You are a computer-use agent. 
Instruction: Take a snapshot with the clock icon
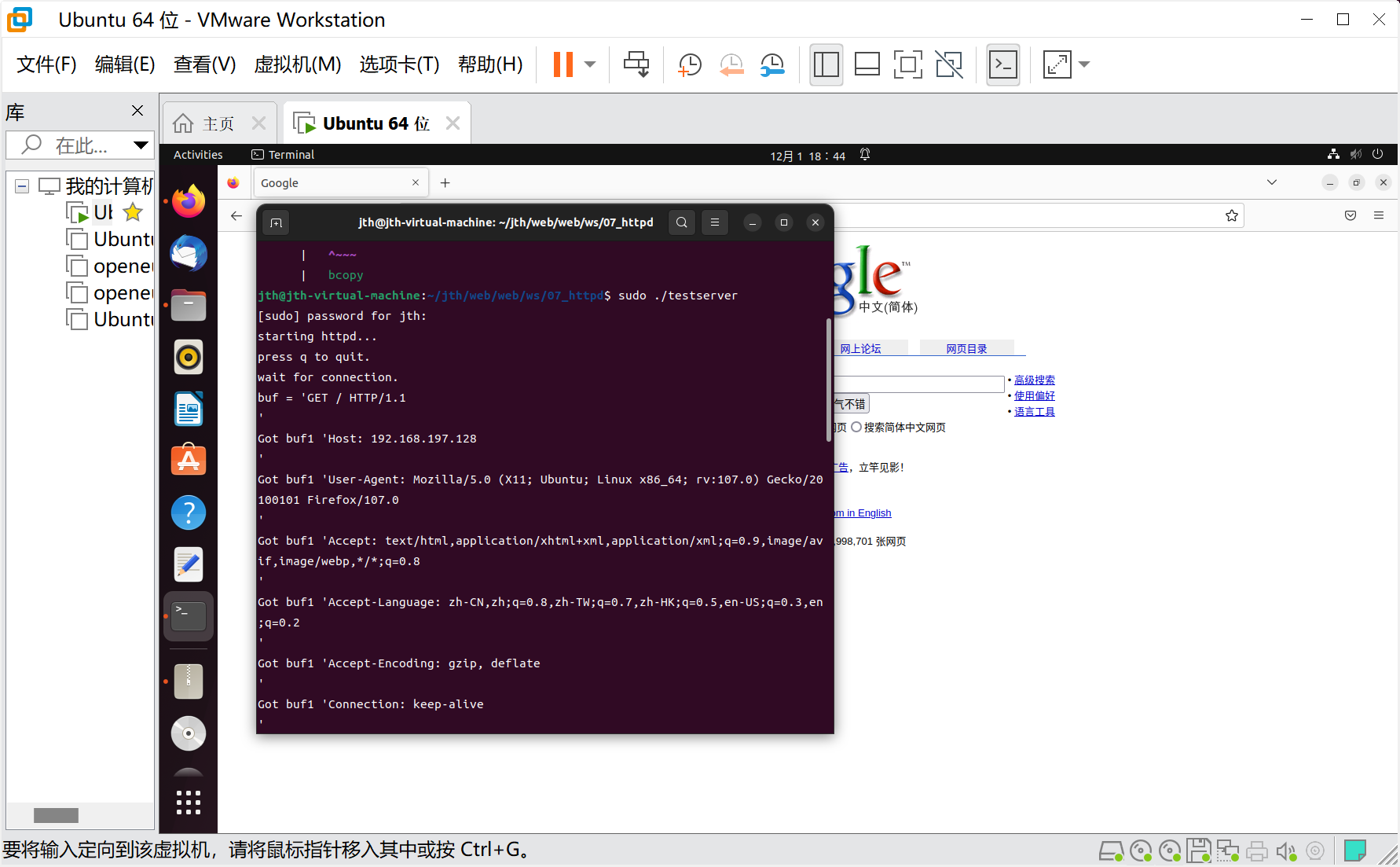[x=689, y=64]
